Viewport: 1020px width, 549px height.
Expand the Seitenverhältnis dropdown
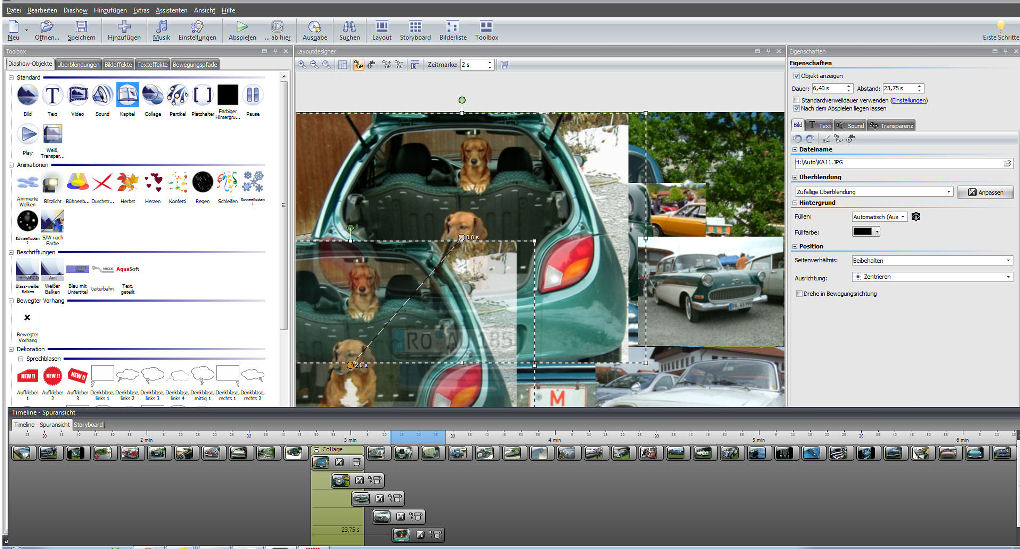click(x=931, y=260)
